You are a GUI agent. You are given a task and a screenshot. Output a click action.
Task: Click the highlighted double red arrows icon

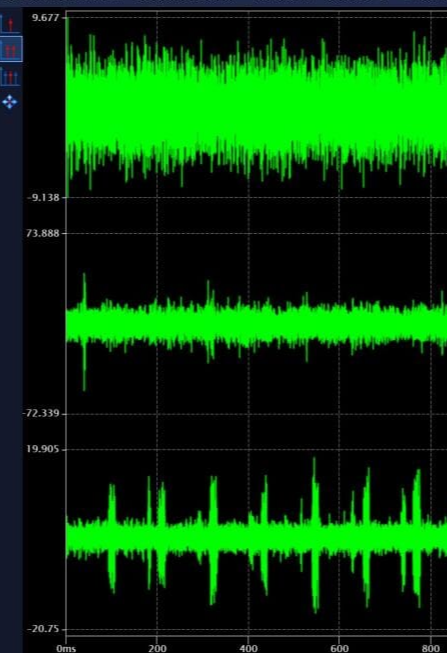10,50
